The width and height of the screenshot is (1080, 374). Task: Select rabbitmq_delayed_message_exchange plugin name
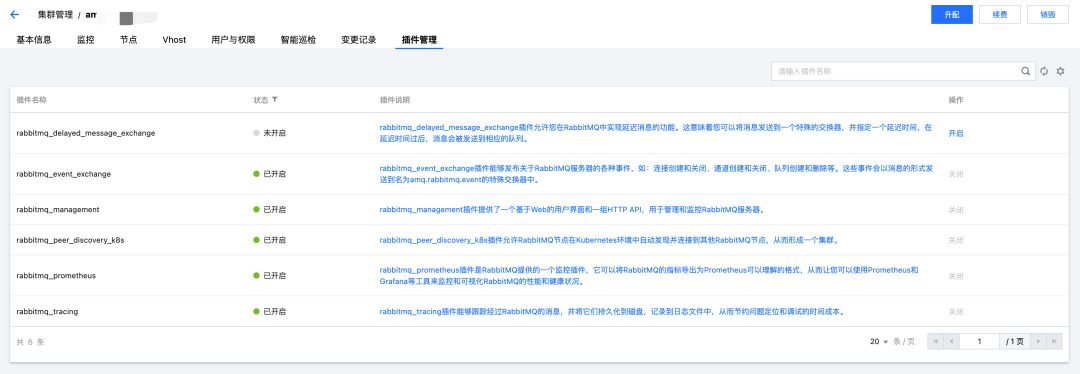pyautogui.click(x=85, y=133)
